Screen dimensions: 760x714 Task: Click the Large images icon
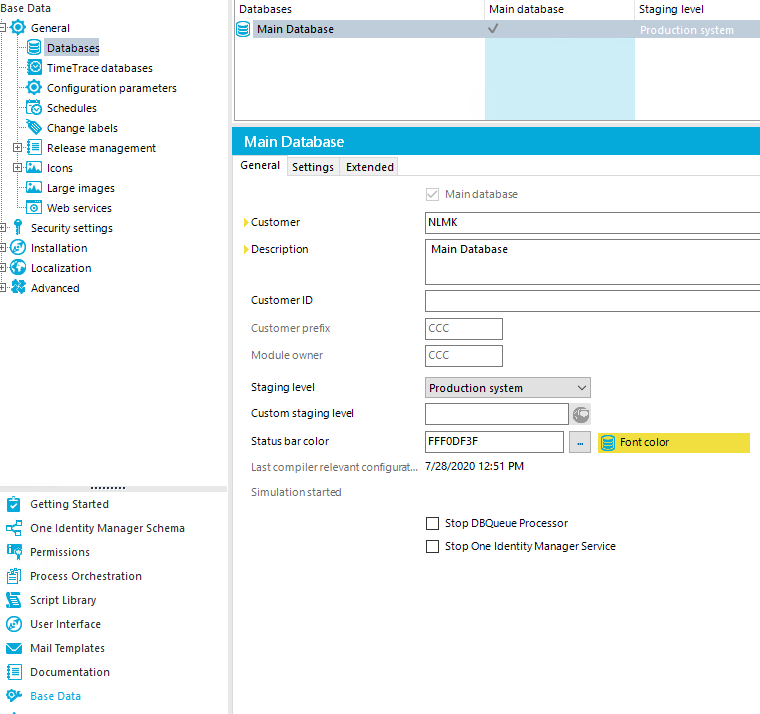coord(34,188)
